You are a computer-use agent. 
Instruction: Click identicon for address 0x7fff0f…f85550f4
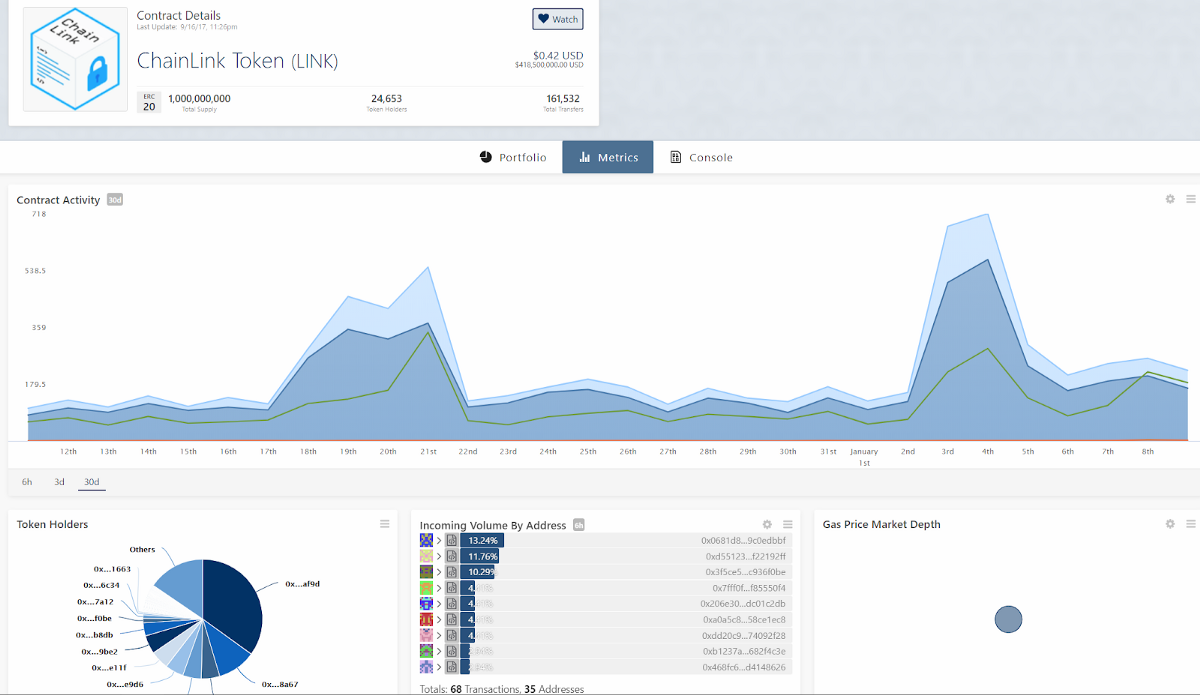coord(426,588)
